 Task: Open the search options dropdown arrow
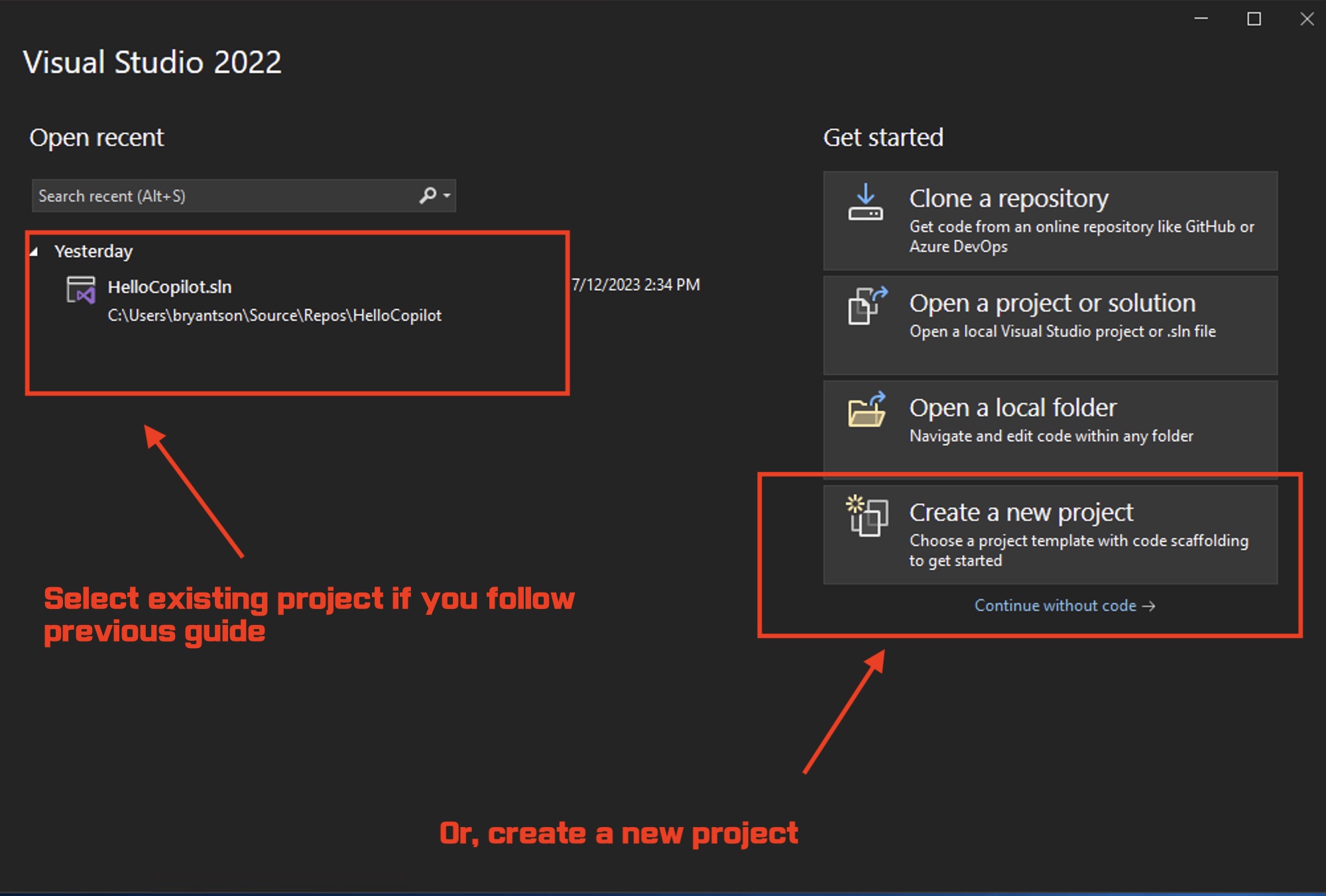pyautogui.click(x=447, y=196)
